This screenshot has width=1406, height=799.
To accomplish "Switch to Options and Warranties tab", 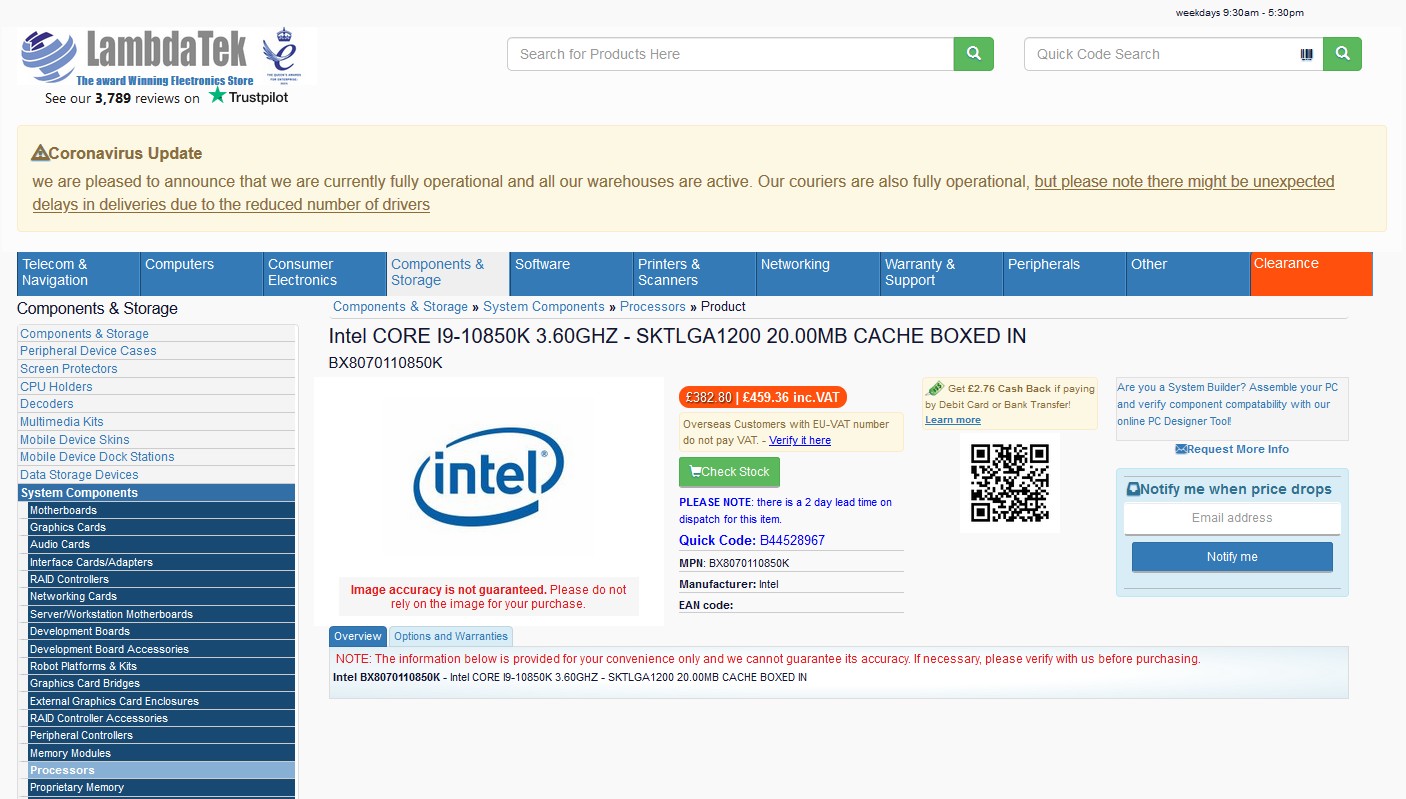I will (x=451, y=636).
